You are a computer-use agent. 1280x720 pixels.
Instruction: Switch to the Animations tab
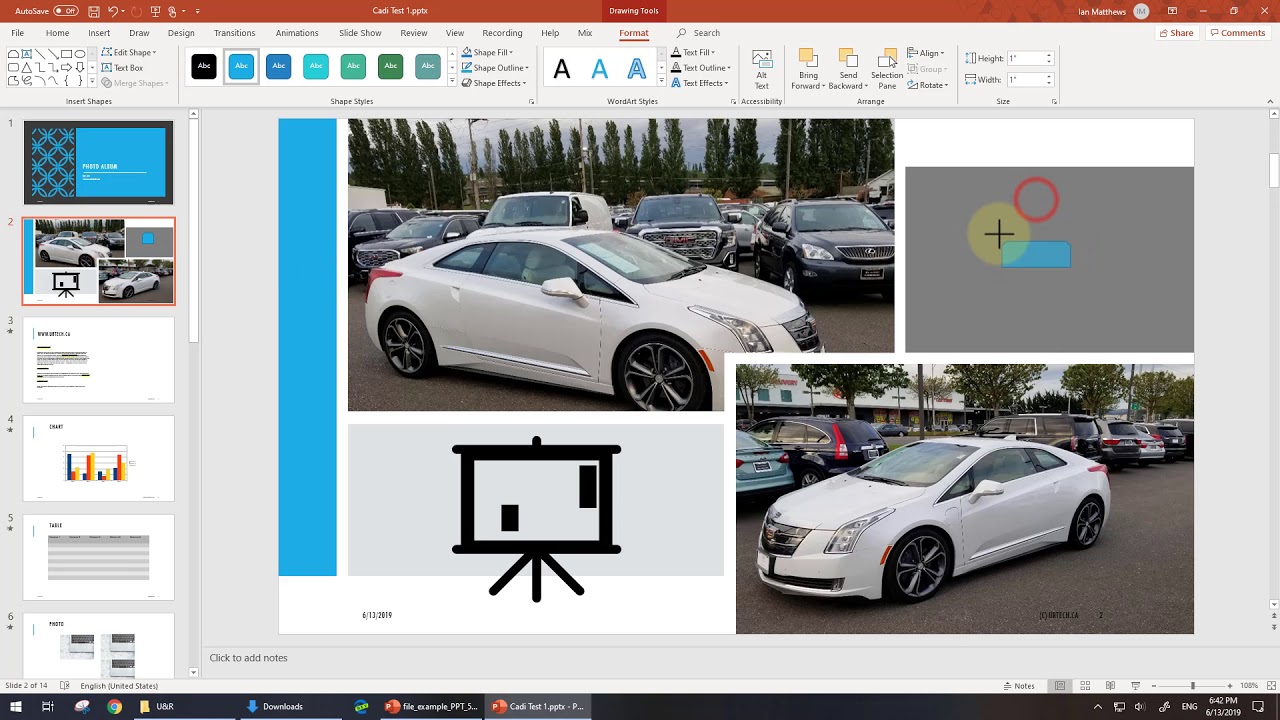297,33
